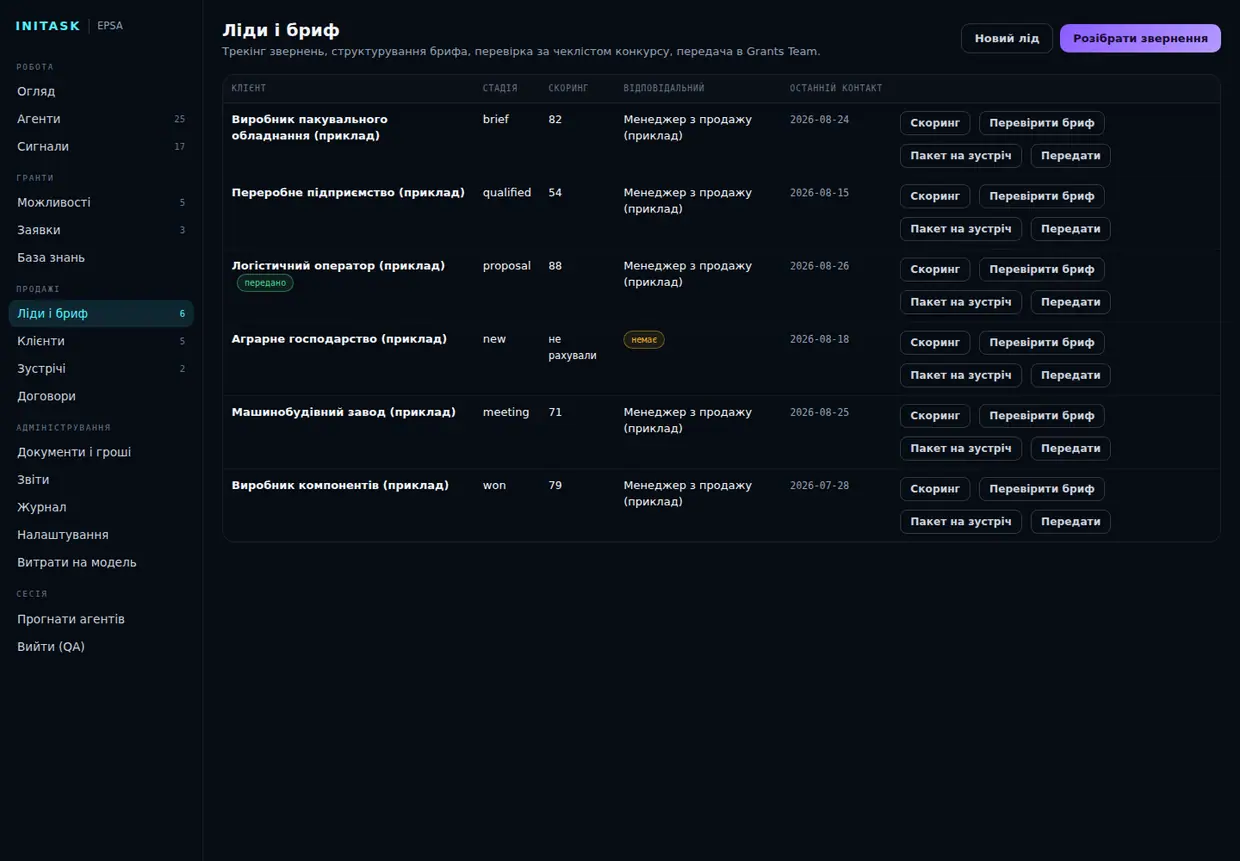The width and height of the screenshot is (1240, 861).
Task: Click the score value 88
Action: pos(555,266)
